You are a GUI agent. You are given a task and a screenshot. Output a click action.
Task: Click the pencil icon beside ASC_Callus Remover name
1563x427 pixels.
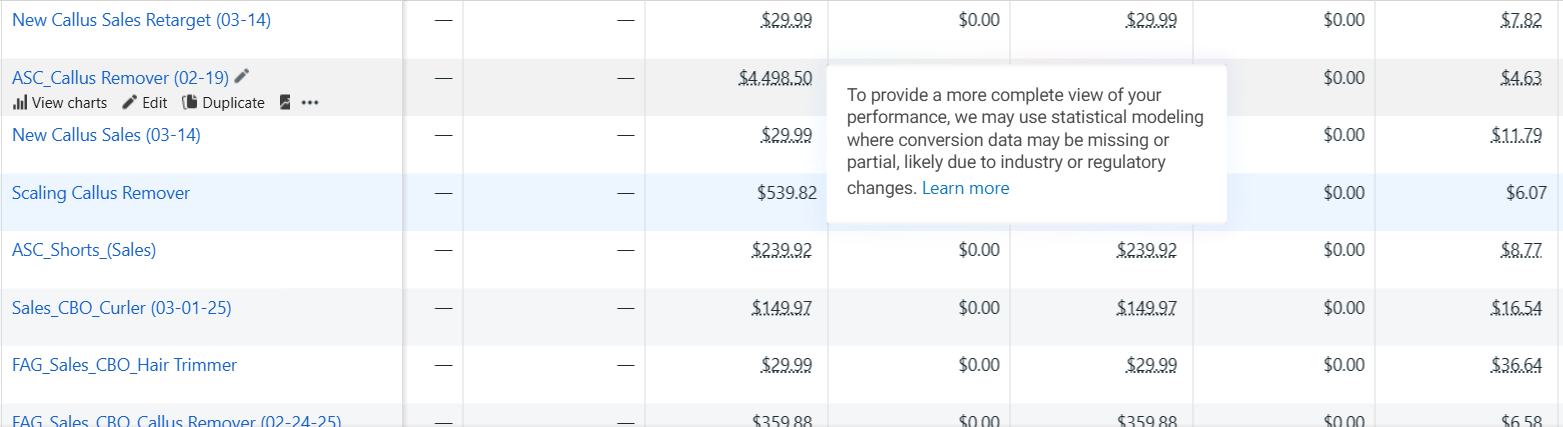(242, 76)
